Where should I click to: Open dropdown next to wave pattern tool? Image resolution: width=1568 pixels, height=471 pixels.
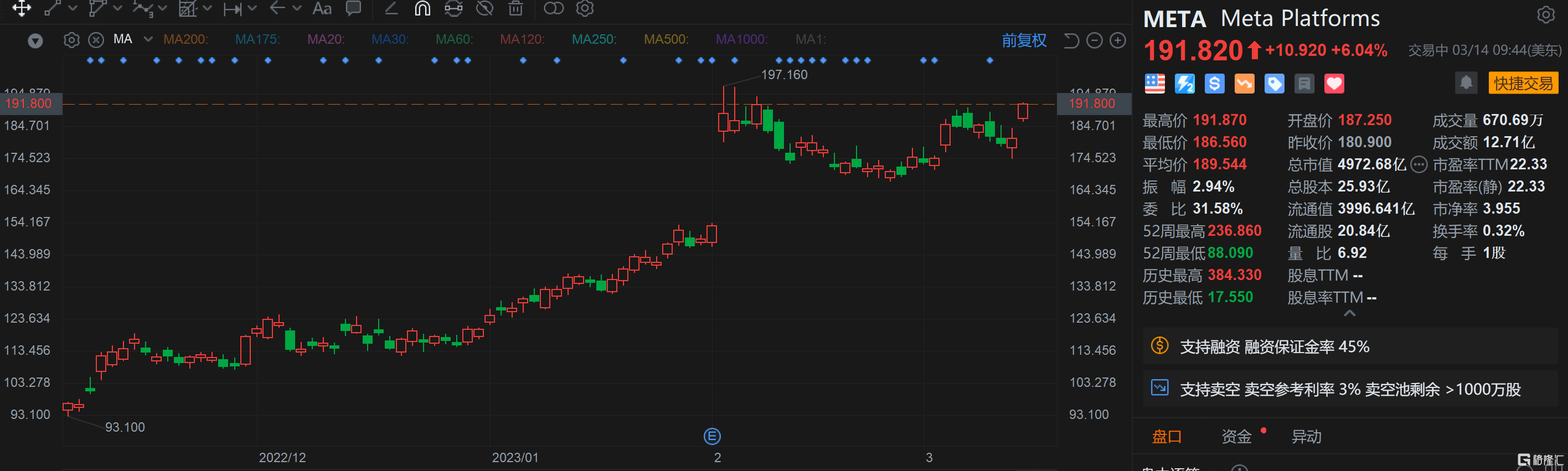tap(162, 8)
